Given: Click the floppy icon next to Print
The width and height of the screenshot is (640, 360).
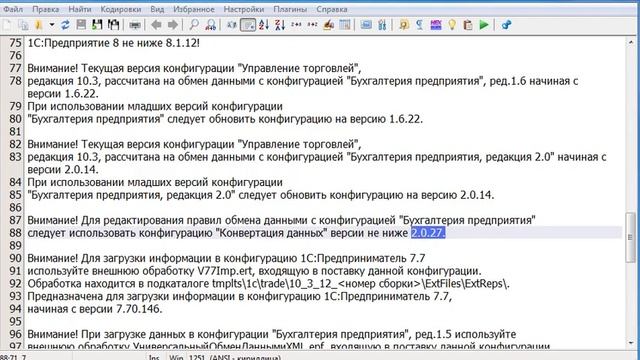Looking at the screenshot, I should [113, 25].
